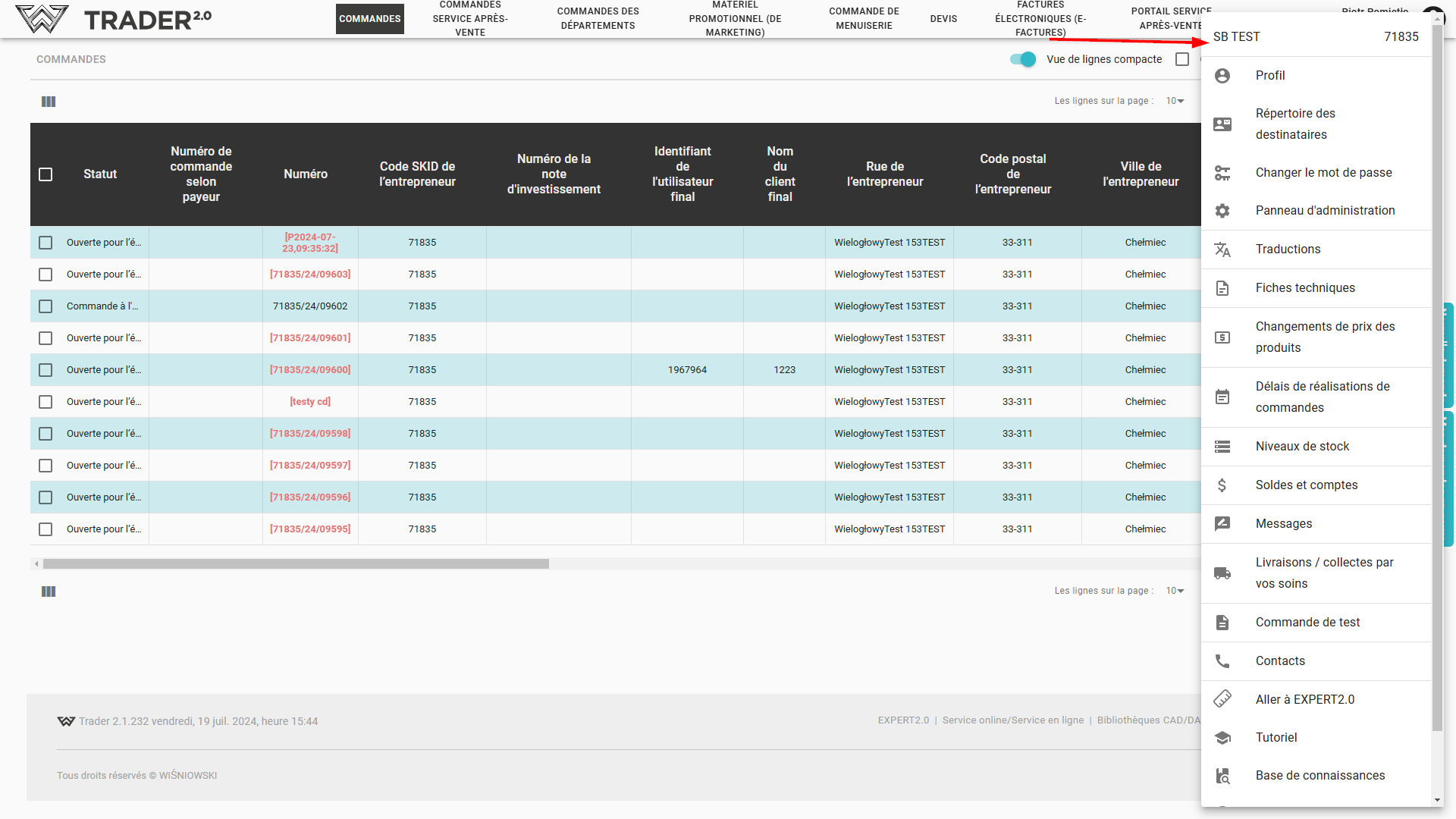The image size is (1456, 819).
Task: Open the top rows-per-page dropdown
Action: tap(1175, 101)
